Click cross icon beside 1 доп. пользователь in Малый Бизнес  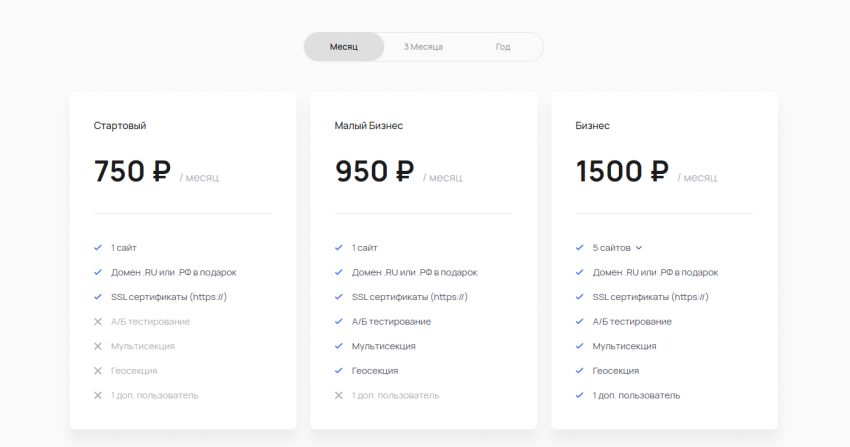point(339,395)
